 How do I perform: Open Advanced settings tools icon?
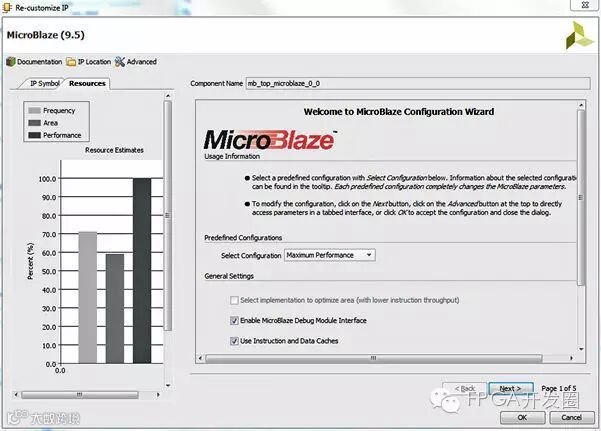120,62
